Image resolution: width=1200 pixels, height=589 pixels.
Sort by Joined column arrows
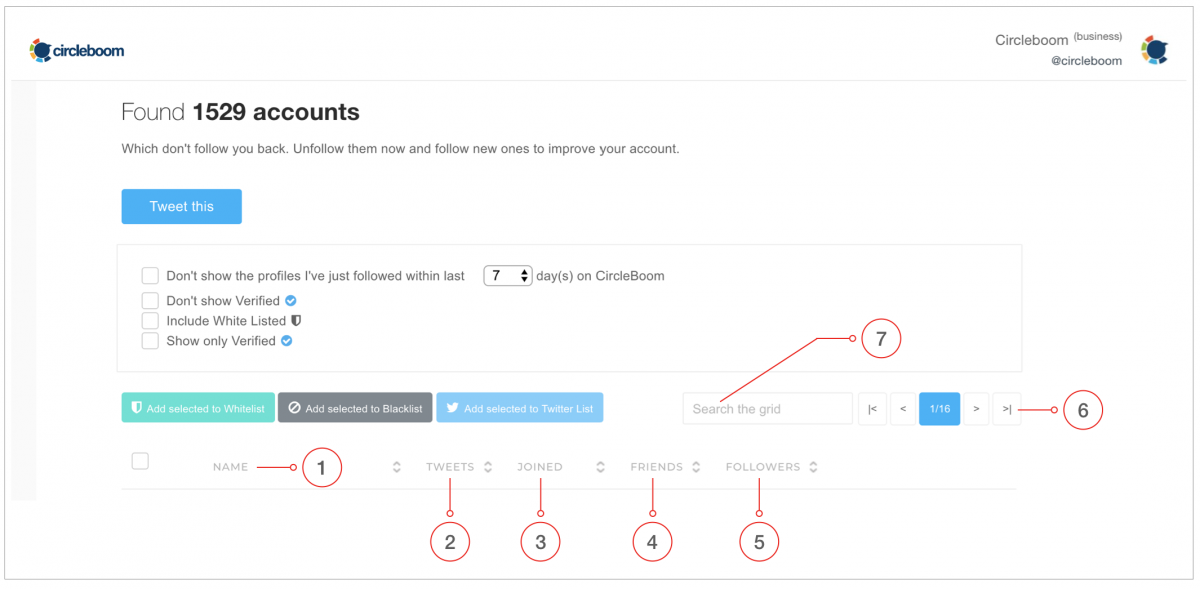601,467
